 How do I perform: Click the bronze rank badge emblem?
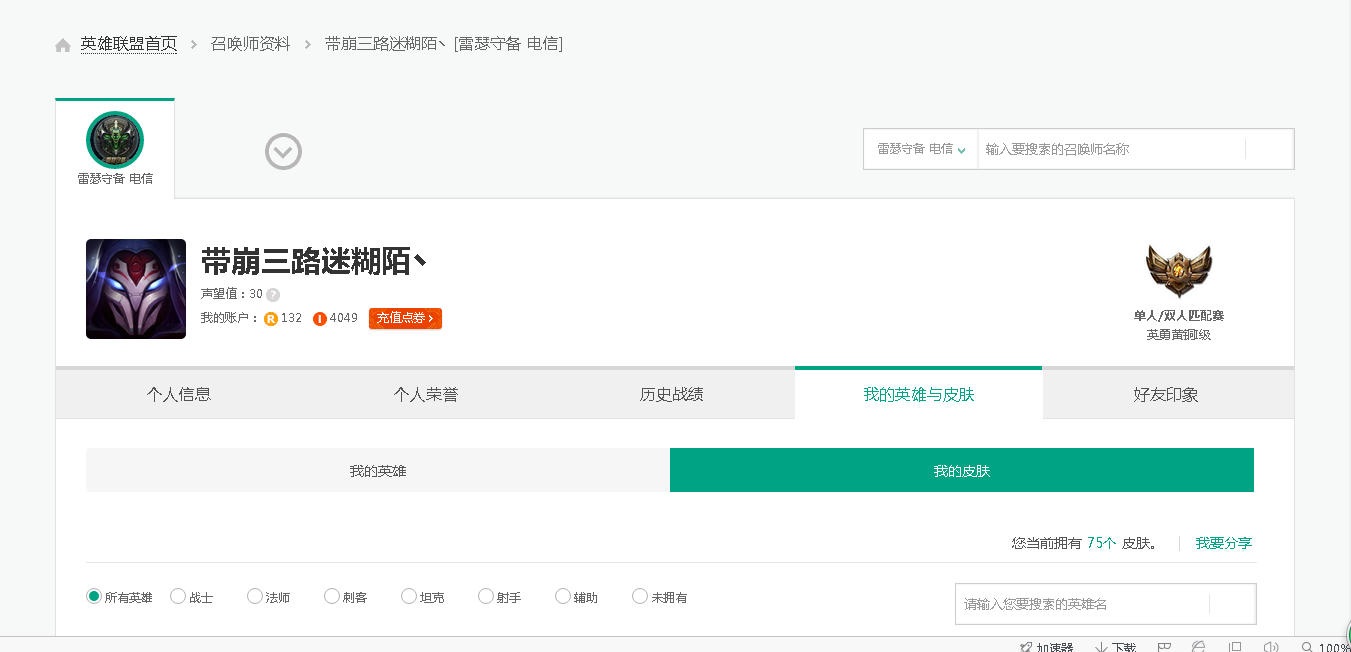tap(1179, 270)
